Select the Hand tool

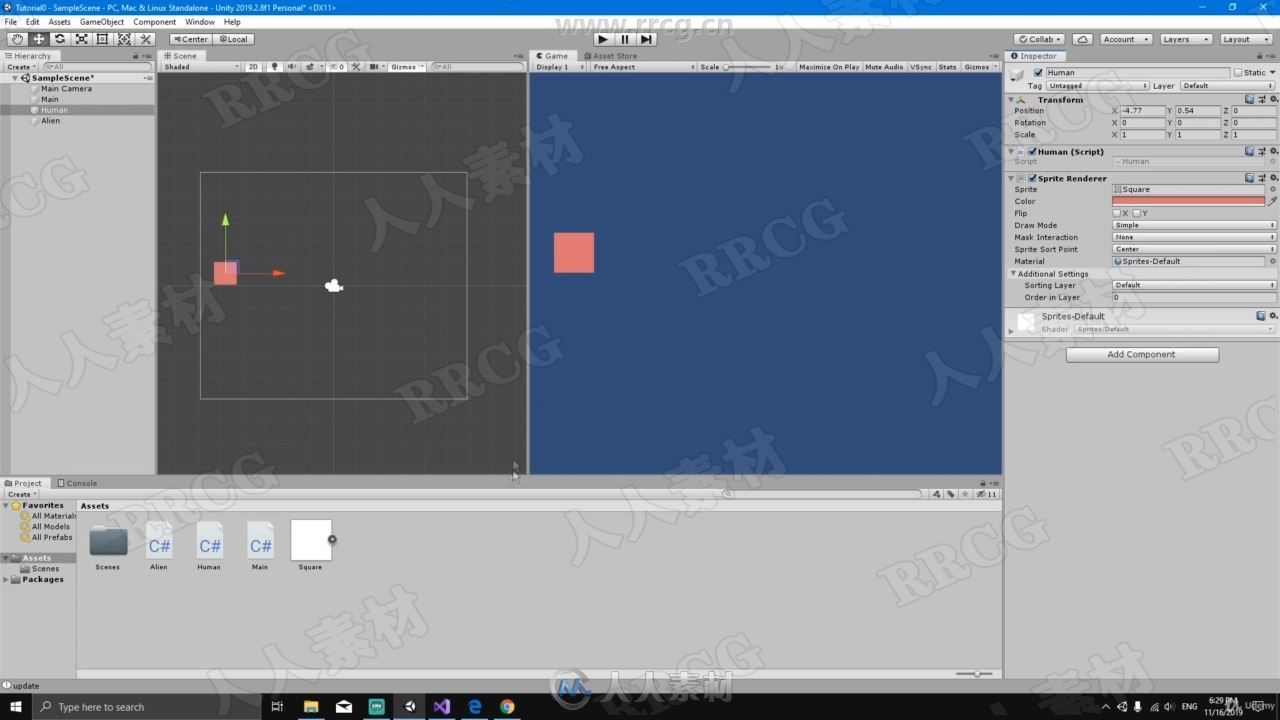pyautogui.click(x=17, y=39)
